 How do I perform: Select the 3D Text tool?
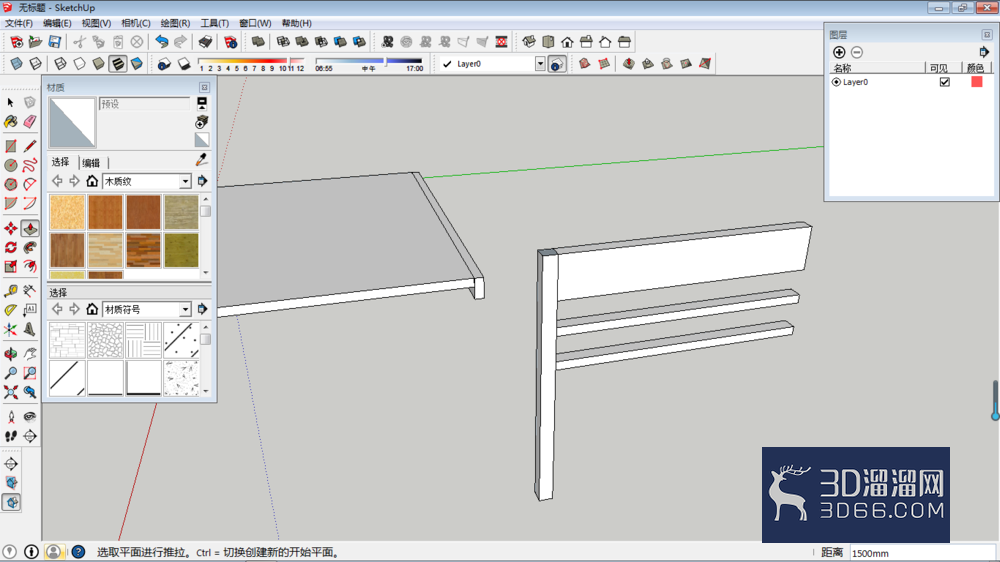(30, 329)
